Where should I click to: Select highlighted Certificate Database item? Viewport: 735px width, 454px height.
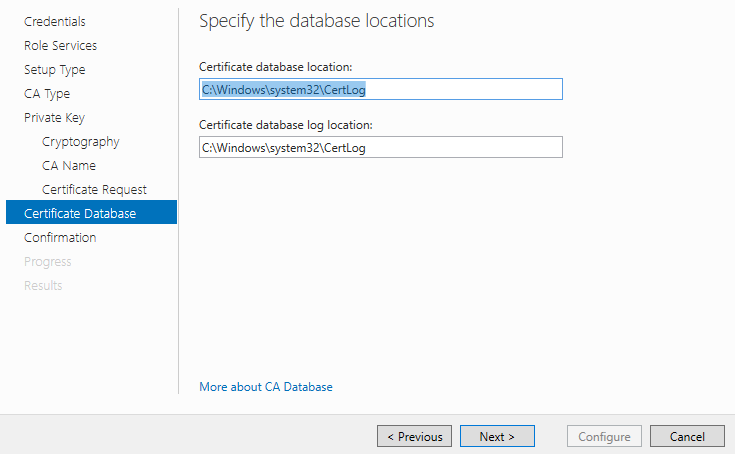point(91,212)
